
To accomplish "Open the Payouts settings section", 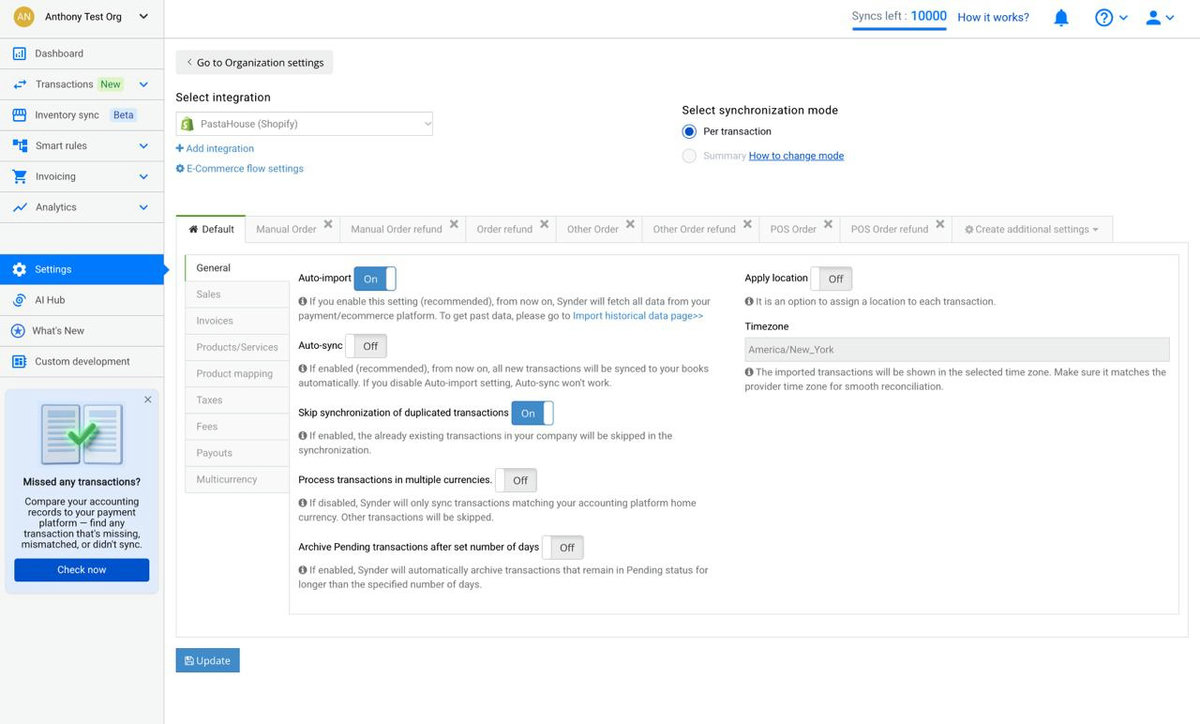I will (237, 453).
